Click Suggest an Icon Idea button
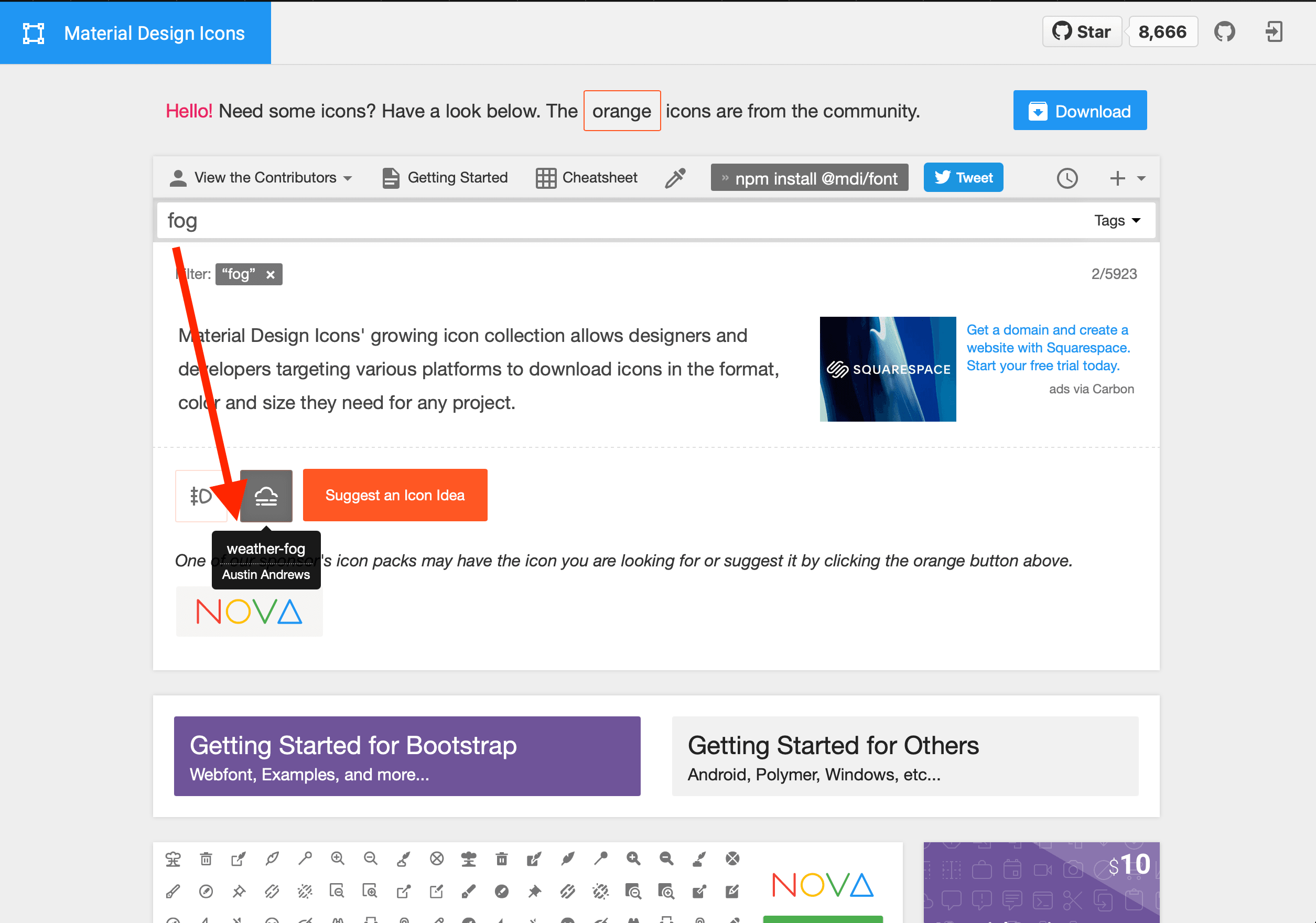The image size is (1316, 923). coord(395,495)
